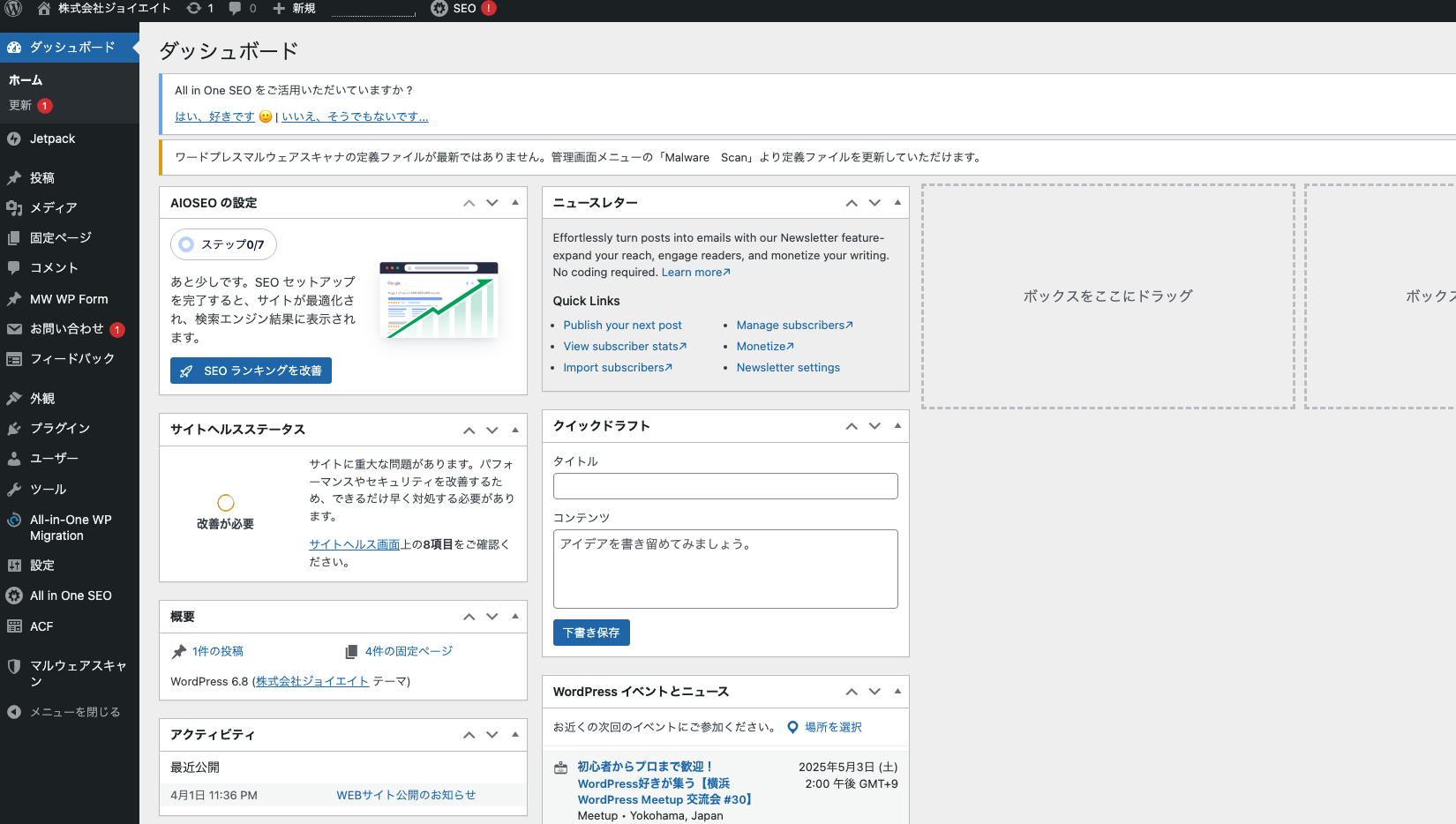Click Manage subscribers link
Image resolution: width=1456 pixels, height=824 pixels.
tap(795, 326)
